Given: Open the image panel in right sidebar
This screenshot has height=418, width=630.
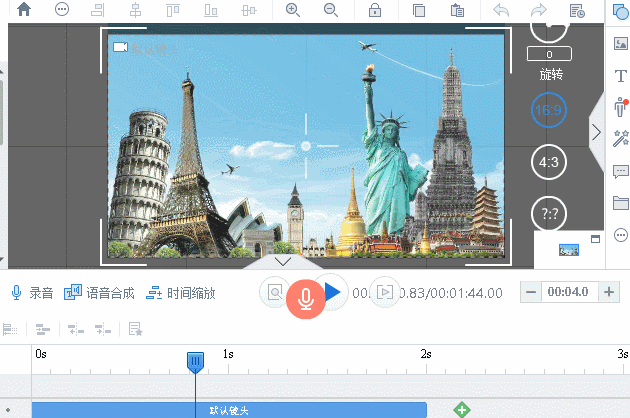Looking at the screenshot, I should click(x=620, y=44).
